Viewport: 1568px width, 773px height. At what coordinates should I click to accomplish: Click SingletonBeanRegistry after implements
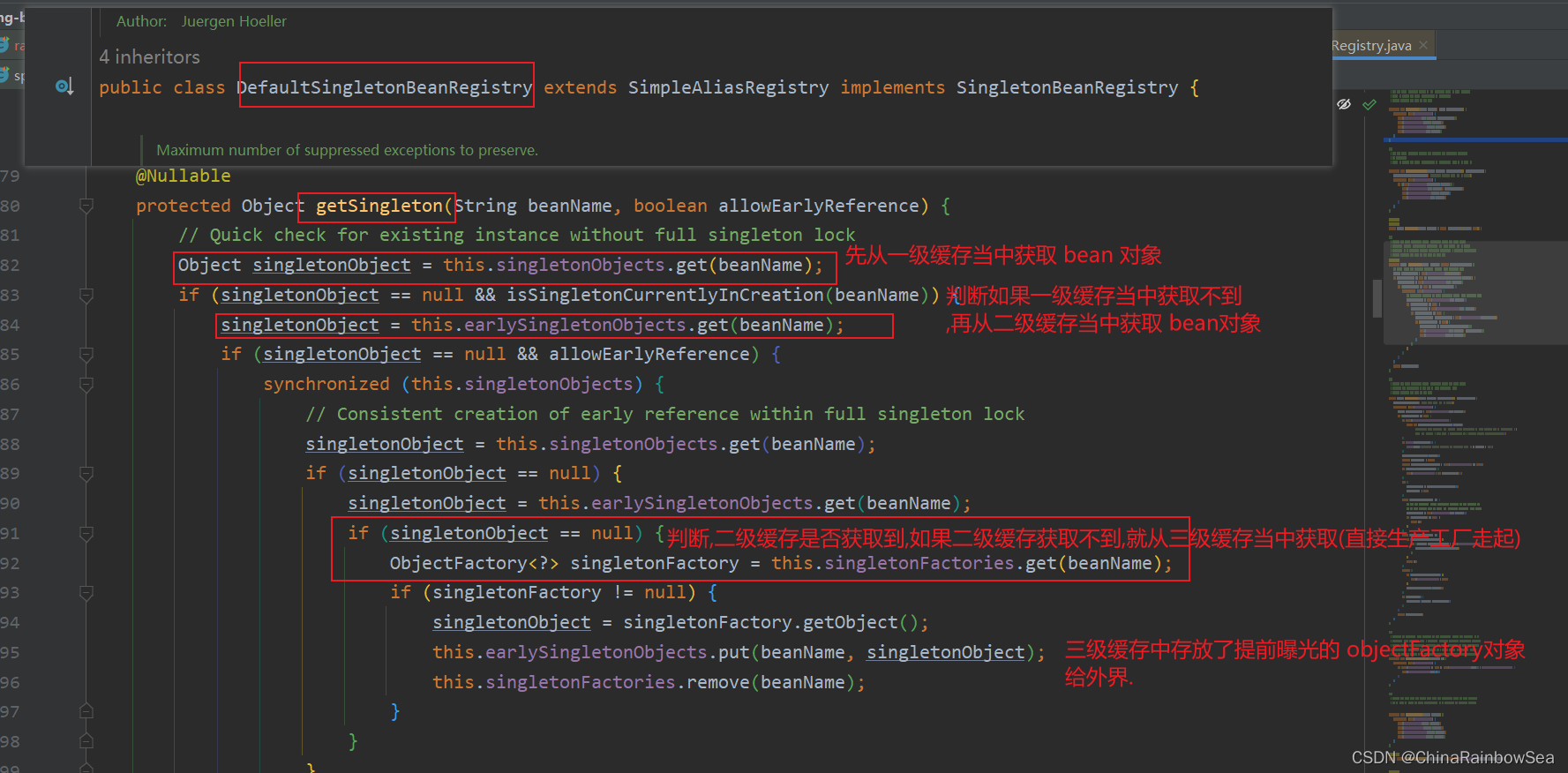tap(1067, 87)
